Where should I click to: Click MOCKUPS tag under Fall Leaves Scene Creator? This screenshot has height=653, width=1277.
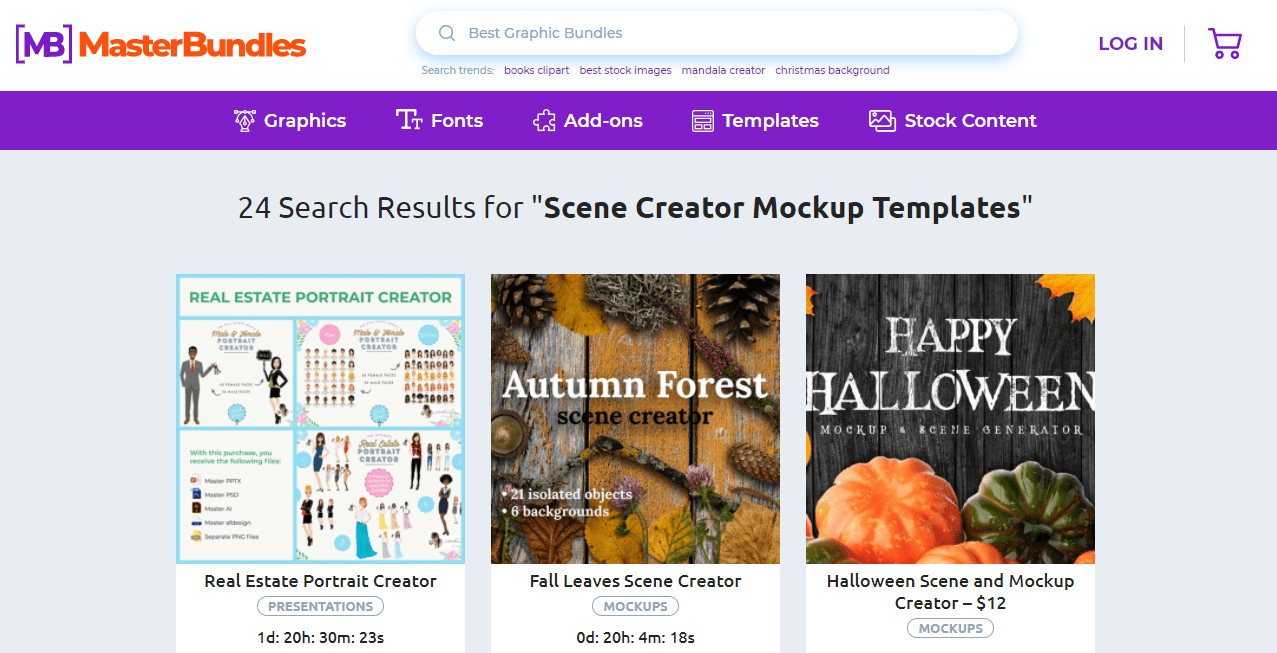[x=635, y=606]
